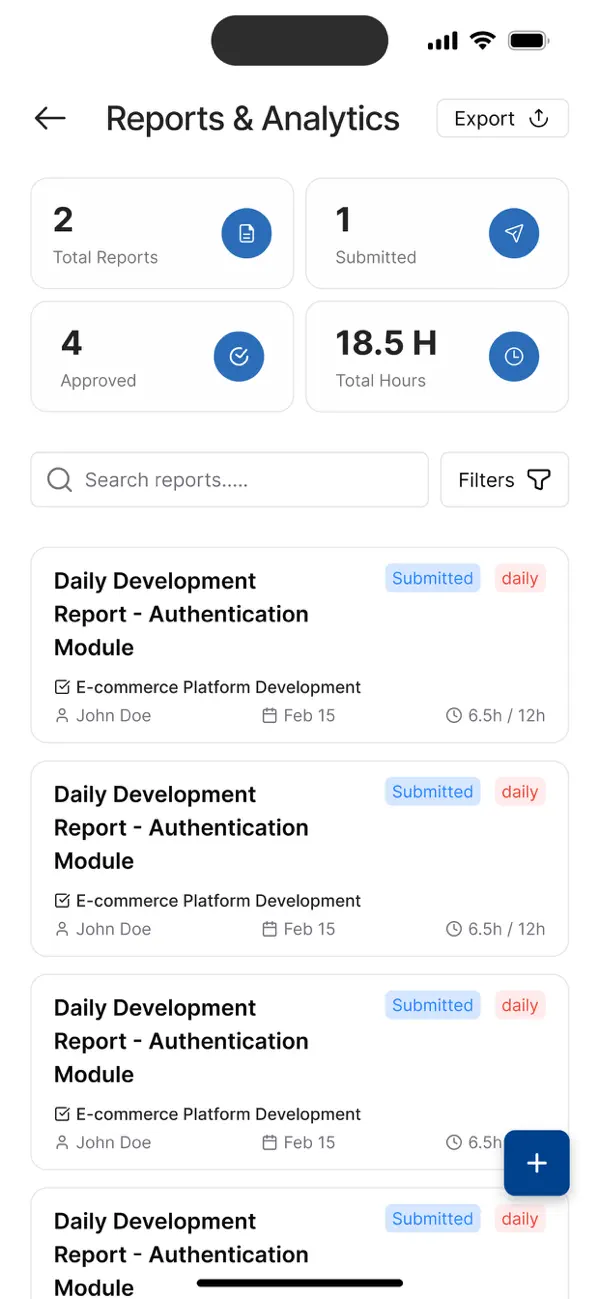
Task: Tap the person icon on third report card
Action: click(x=62, y=1143)
